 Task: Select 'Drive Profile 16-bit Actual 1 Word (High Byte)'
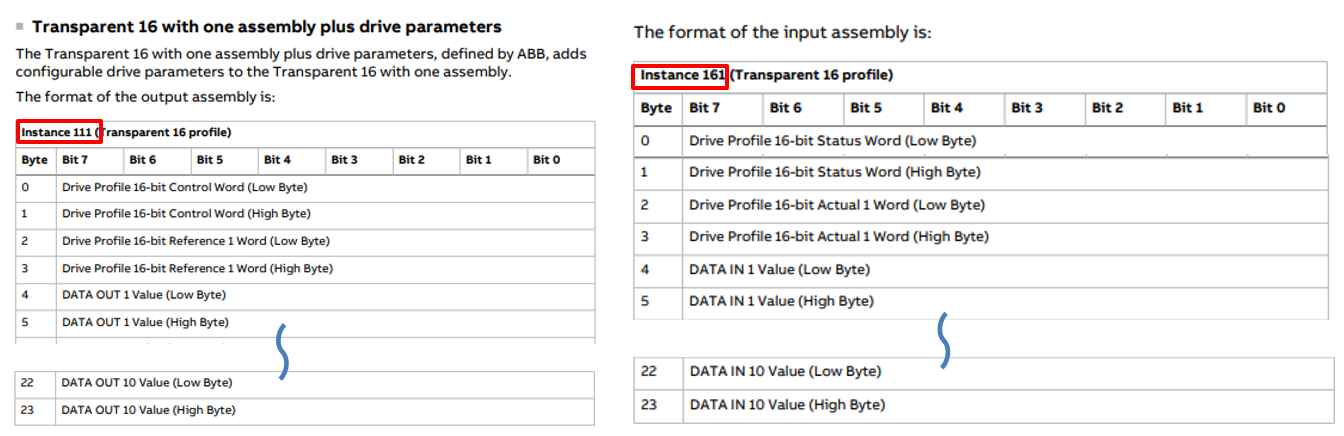838,237
